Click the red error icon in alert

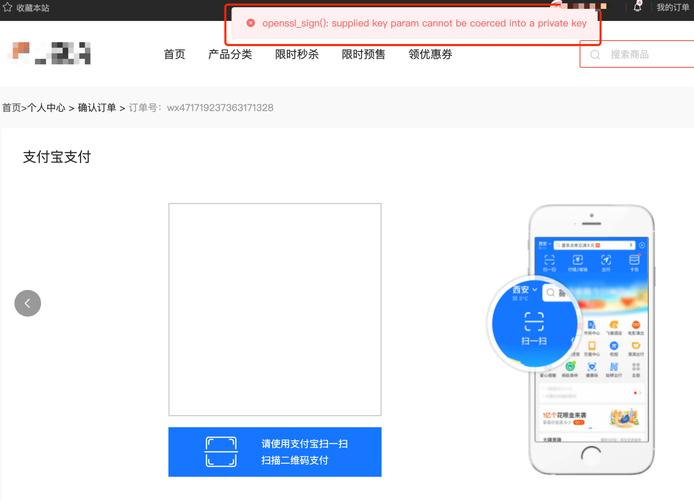(251, 23)
